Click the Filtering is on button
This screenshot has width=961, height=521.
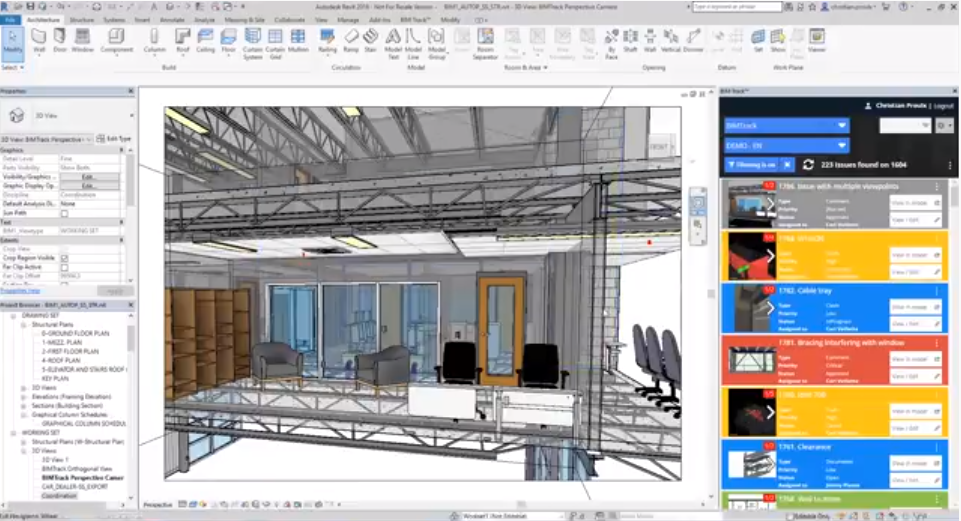coord(751,164)
